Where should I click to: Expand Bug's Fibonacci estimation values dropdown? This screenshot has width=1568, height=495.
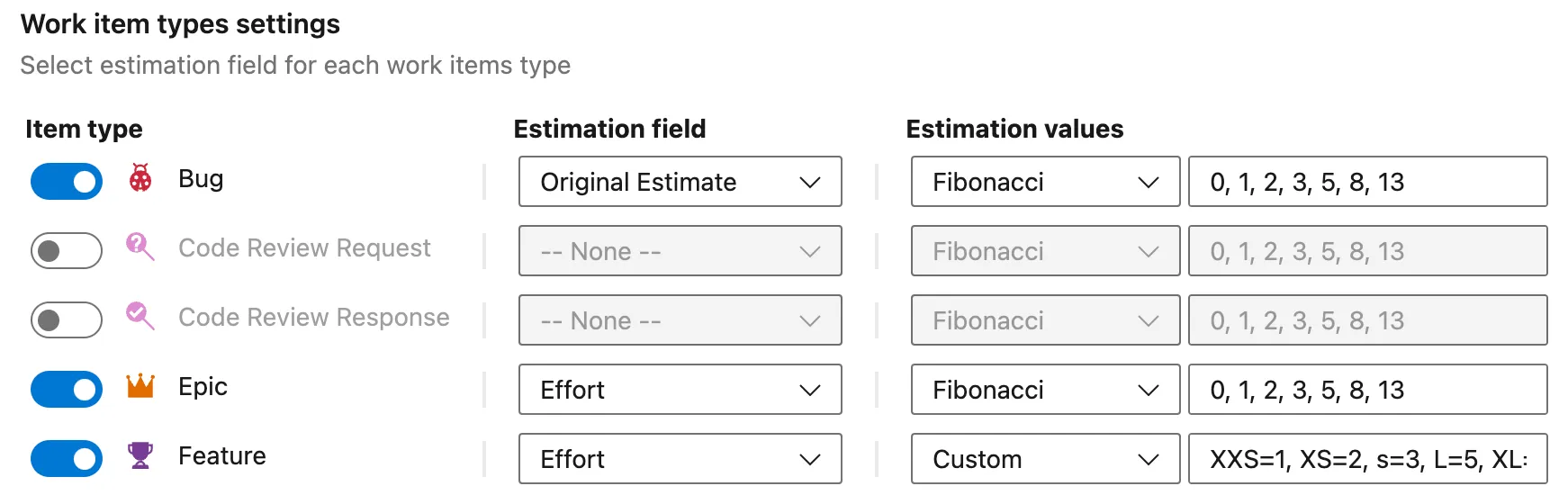(x=1045, y=182)
